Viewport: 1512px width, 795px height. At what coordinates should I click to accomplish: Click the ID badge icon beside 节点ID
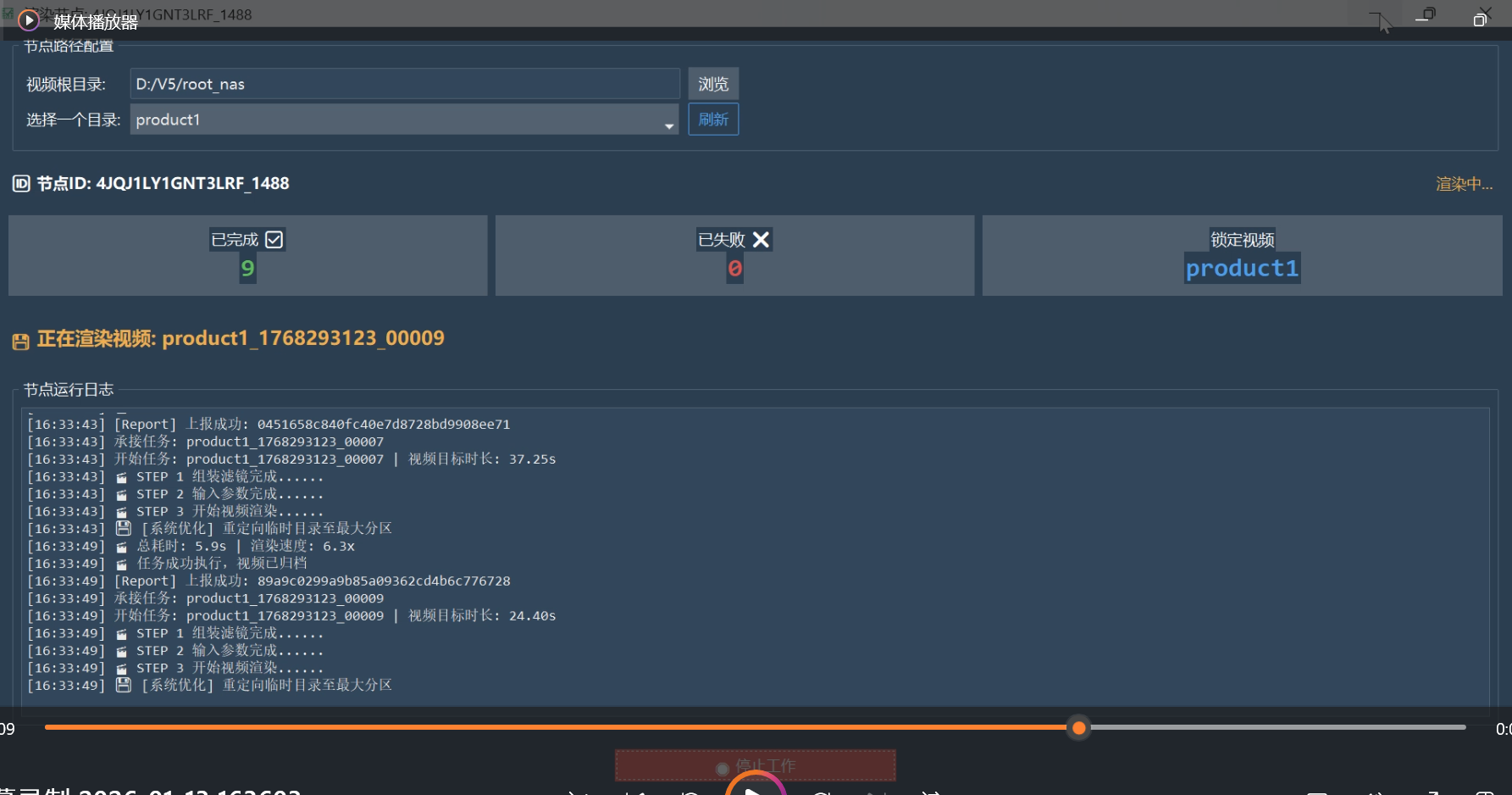21,184
